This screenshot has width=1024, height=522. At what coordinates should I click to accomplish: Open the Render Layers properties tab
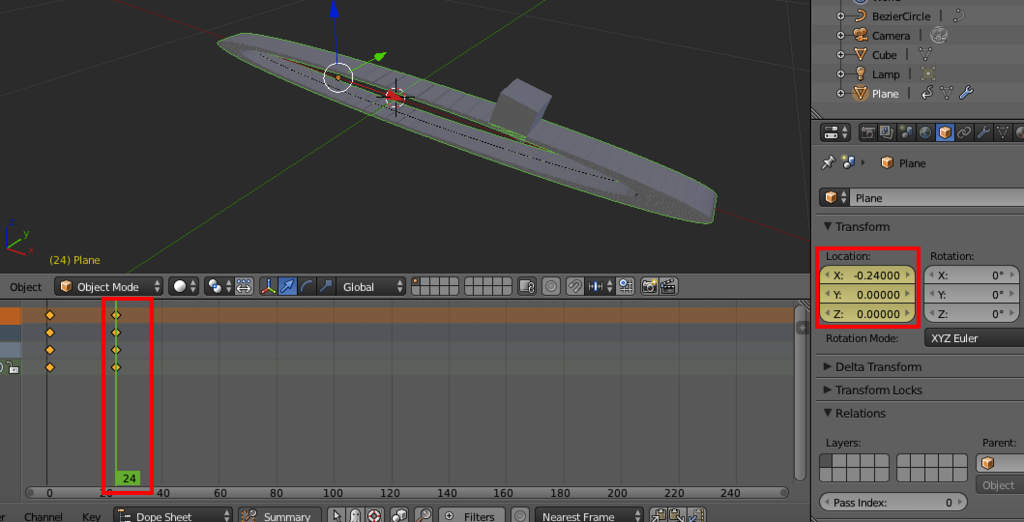tap(887, 133)
